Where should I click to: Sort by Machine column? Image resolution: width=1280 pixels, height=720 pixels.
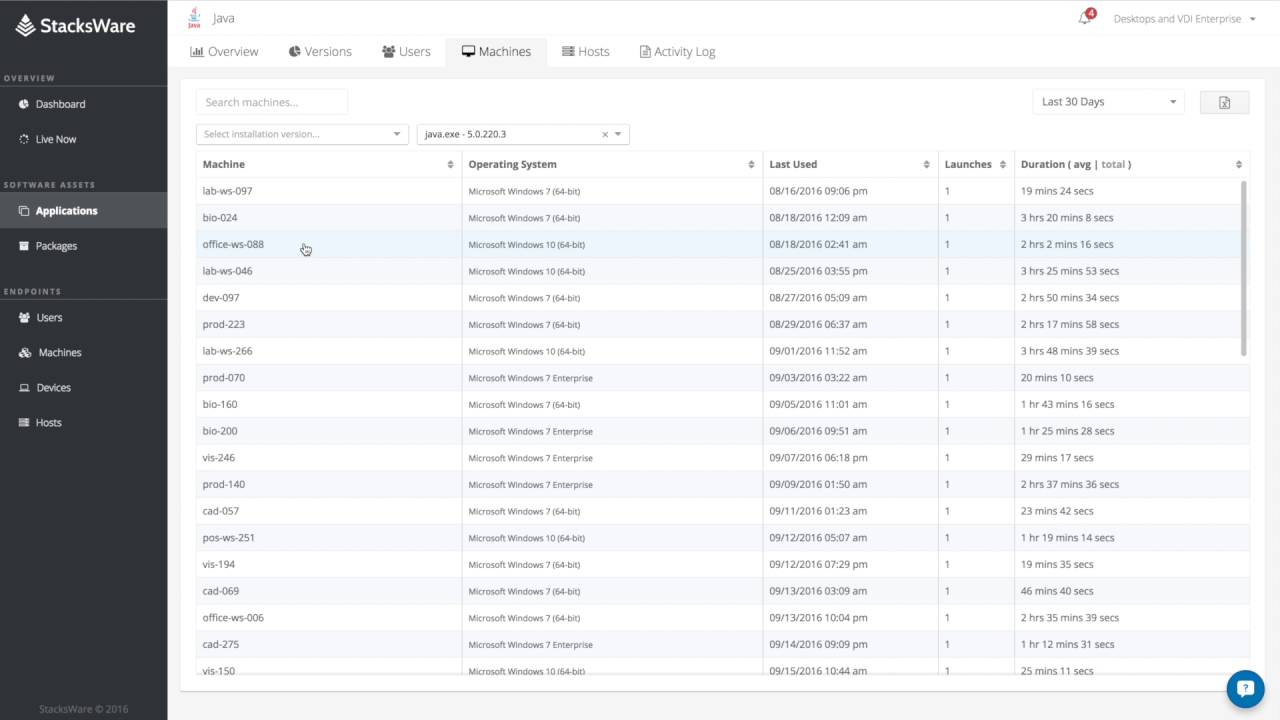(x=329, y=164)
